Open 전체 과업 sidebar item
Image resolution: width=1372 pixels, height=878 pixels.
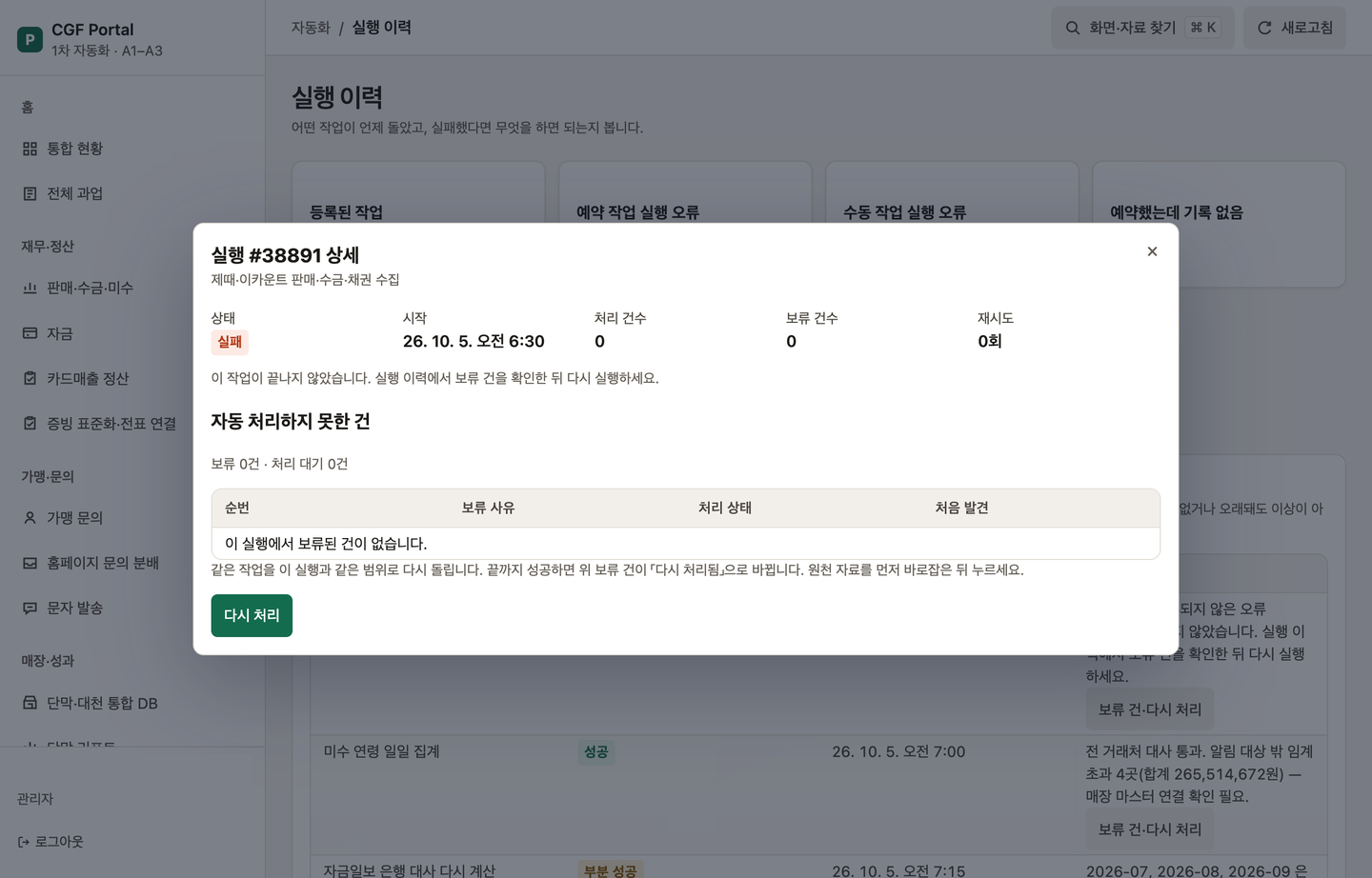(132, 193)
